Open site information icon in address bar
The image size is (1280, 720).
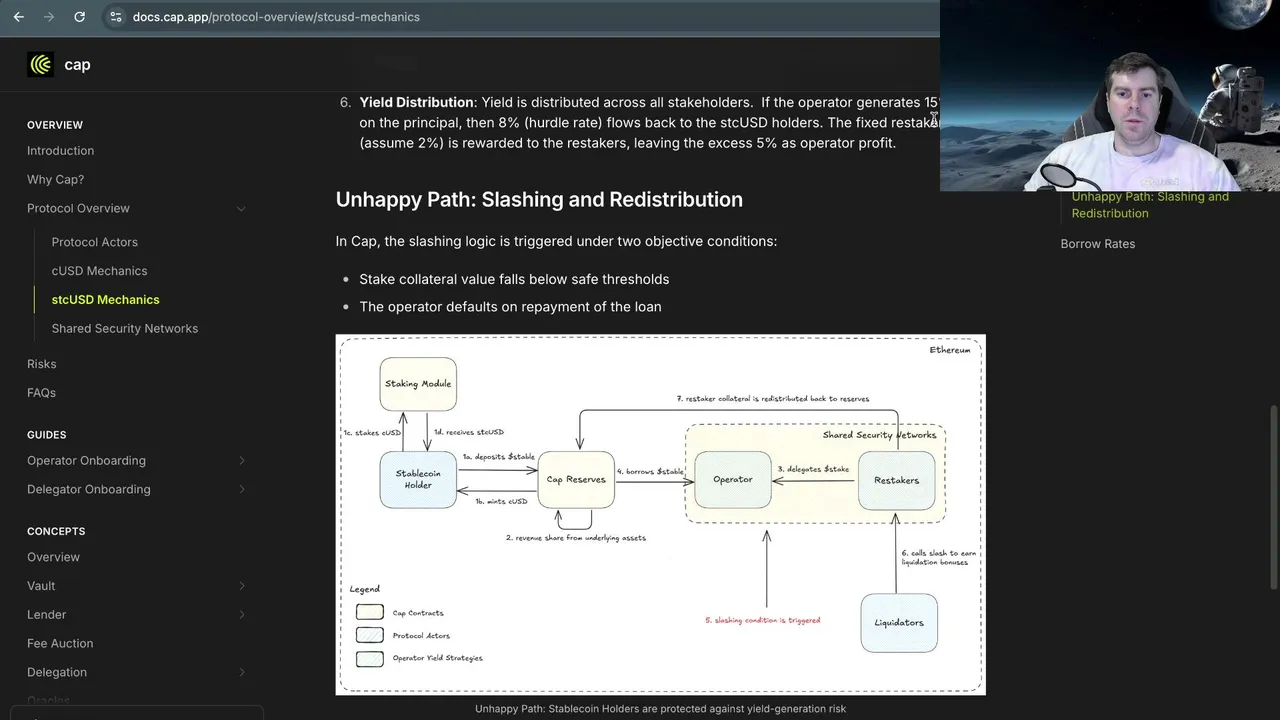[116, 17]
